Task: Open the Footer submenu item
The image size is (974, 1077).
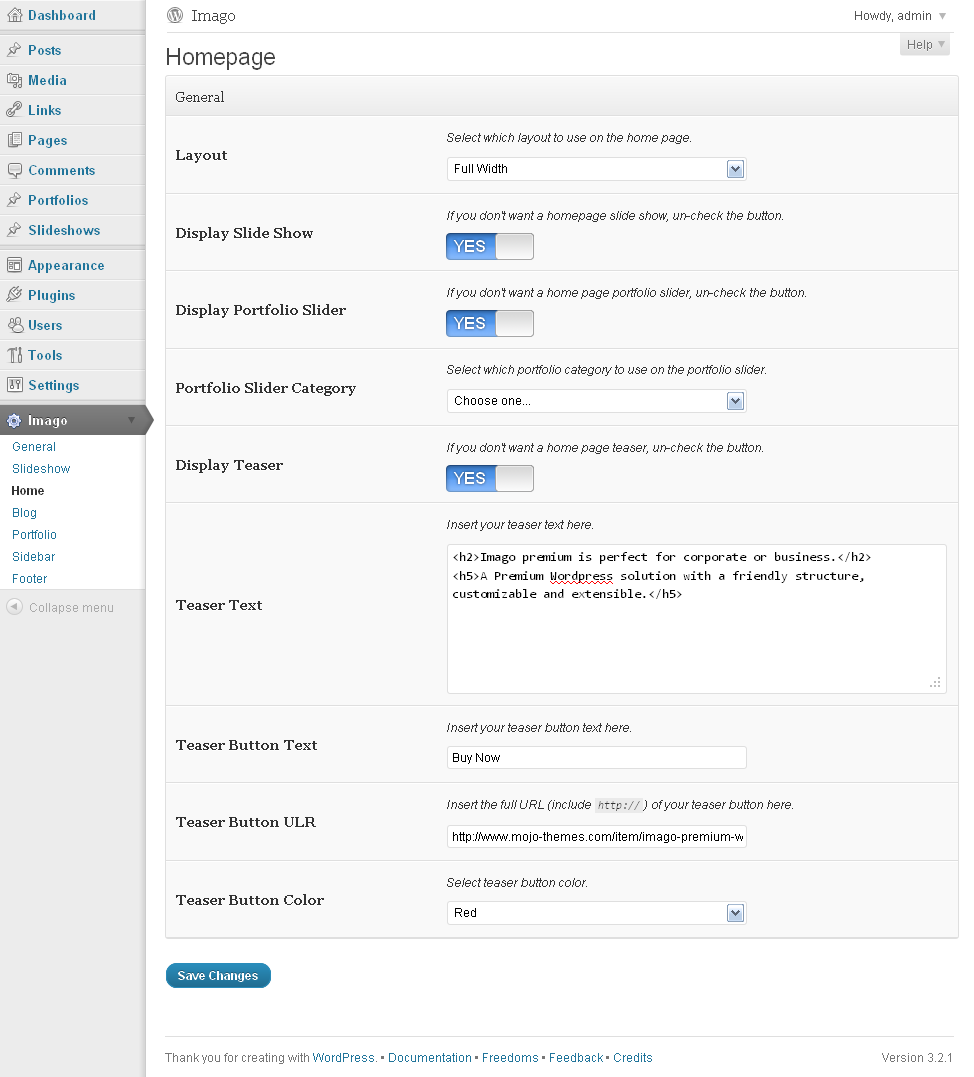Action: tap(30, 578)
